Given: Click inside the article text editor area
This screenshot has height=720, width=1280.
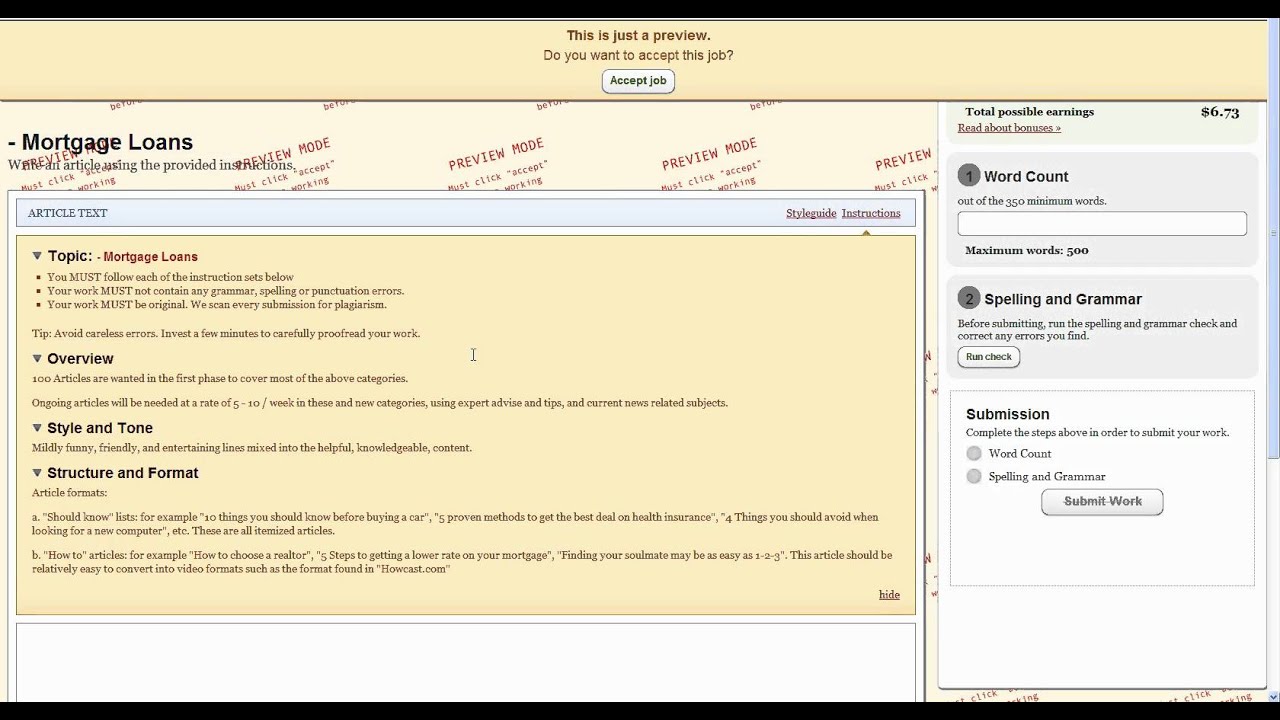Looking at the screenshot, I should pyautogui.click(x=466, y=662).
